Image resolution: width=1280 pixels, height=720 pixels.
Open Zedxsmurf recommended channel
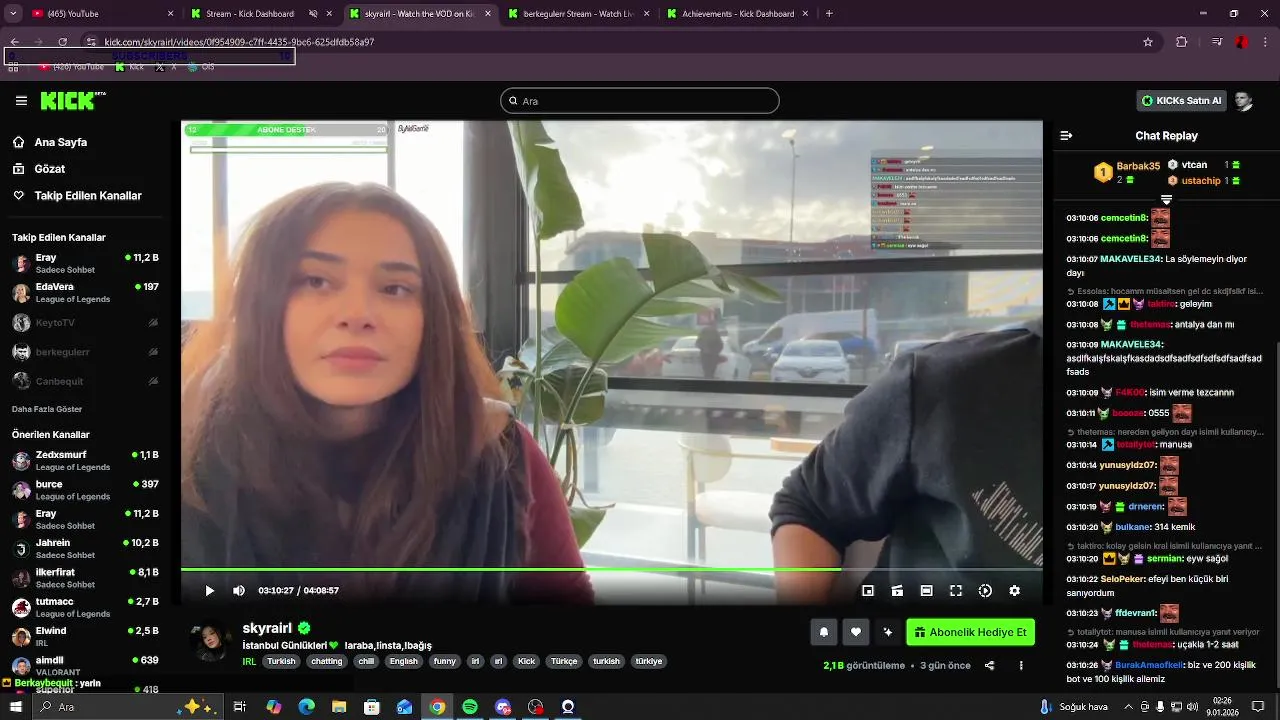coord(85,461)
